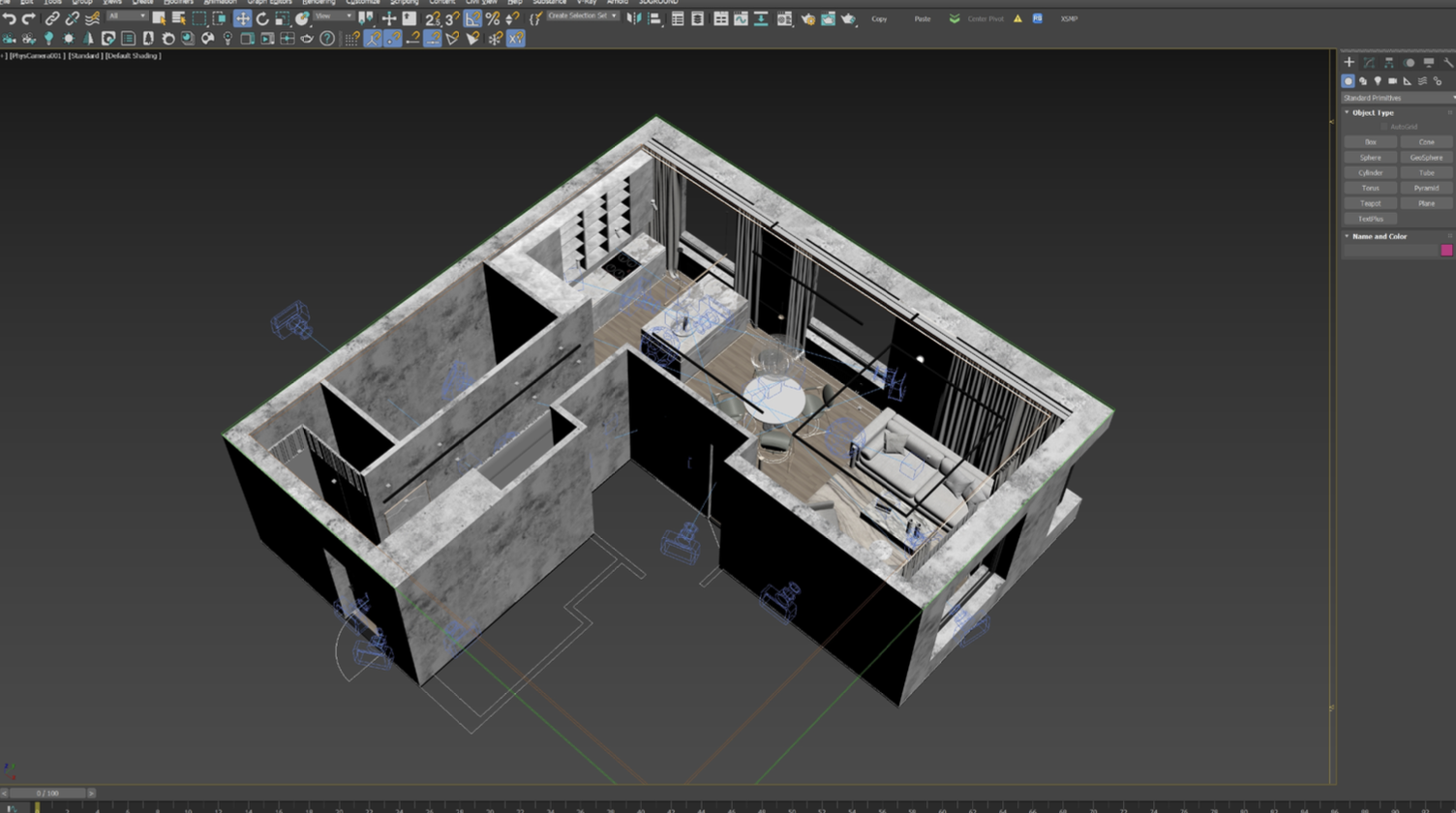Open the Render Setup dialog
Screen dimensions: 1456x813
pos(807,18)
